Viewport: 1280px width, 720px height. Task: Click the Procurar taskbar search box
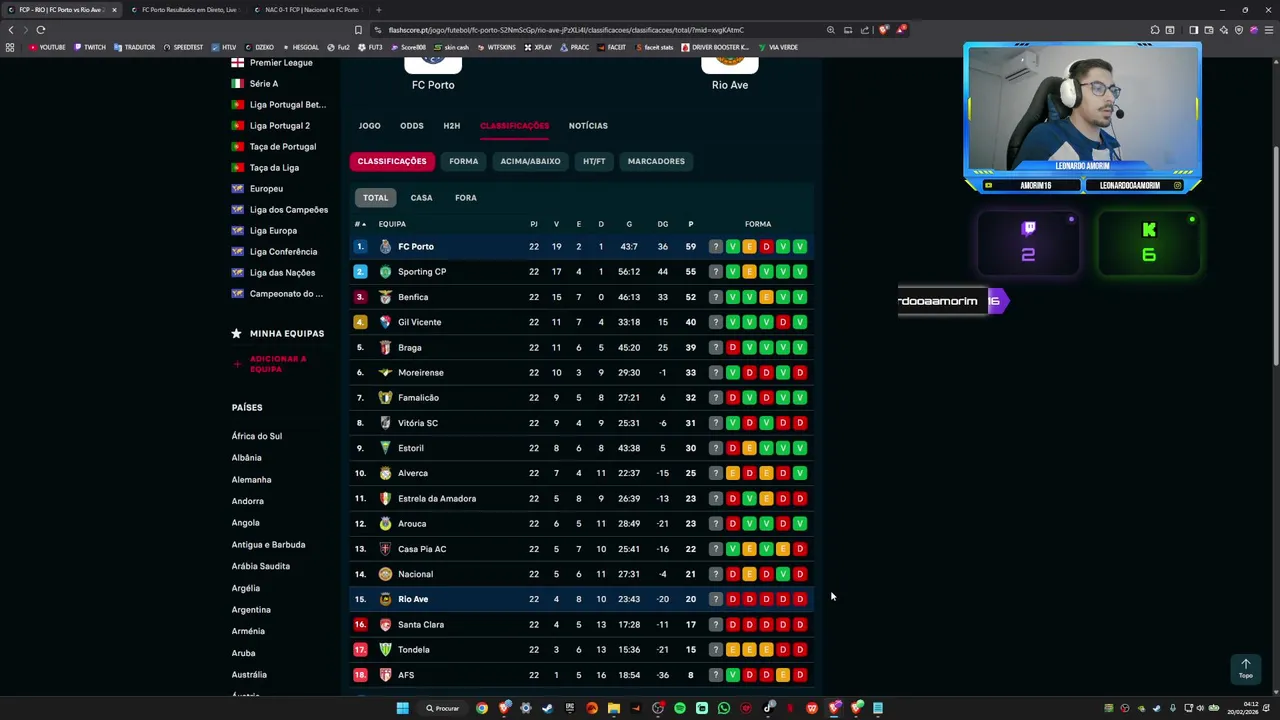442,708
